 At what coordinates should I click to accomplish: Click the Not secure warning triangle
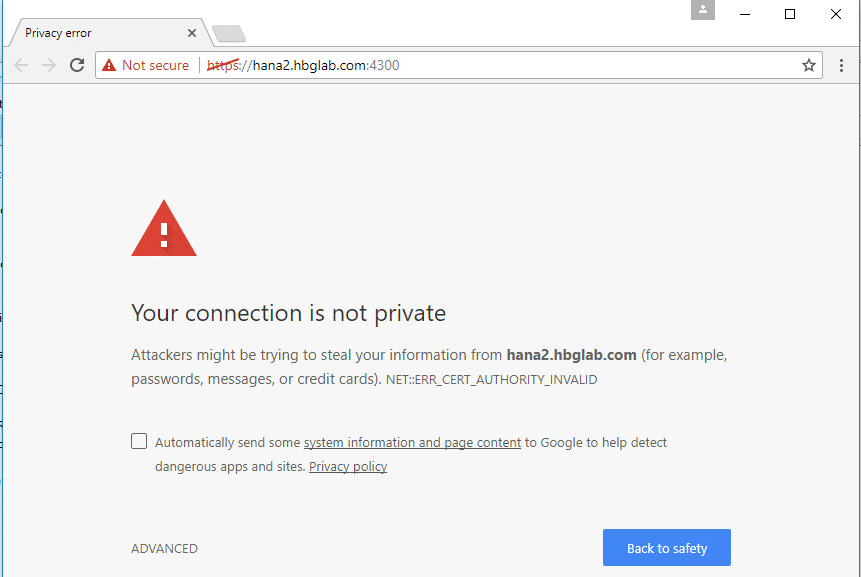[x=109, y=65]
